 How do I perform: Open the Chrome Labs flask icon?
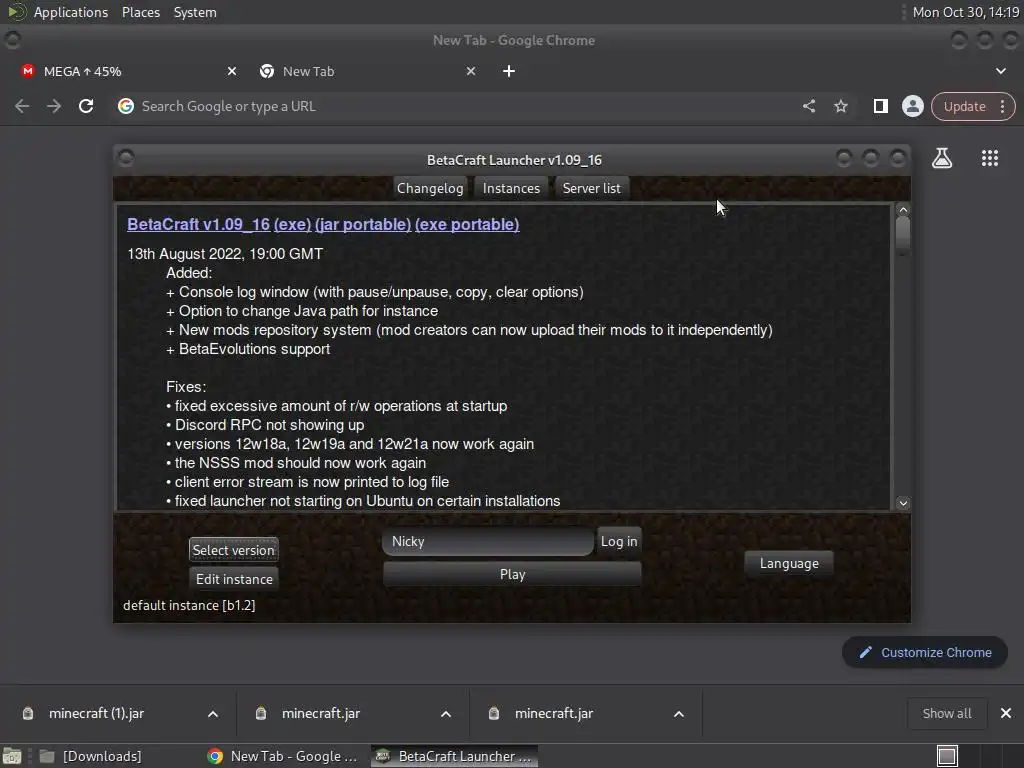[942, 158]
